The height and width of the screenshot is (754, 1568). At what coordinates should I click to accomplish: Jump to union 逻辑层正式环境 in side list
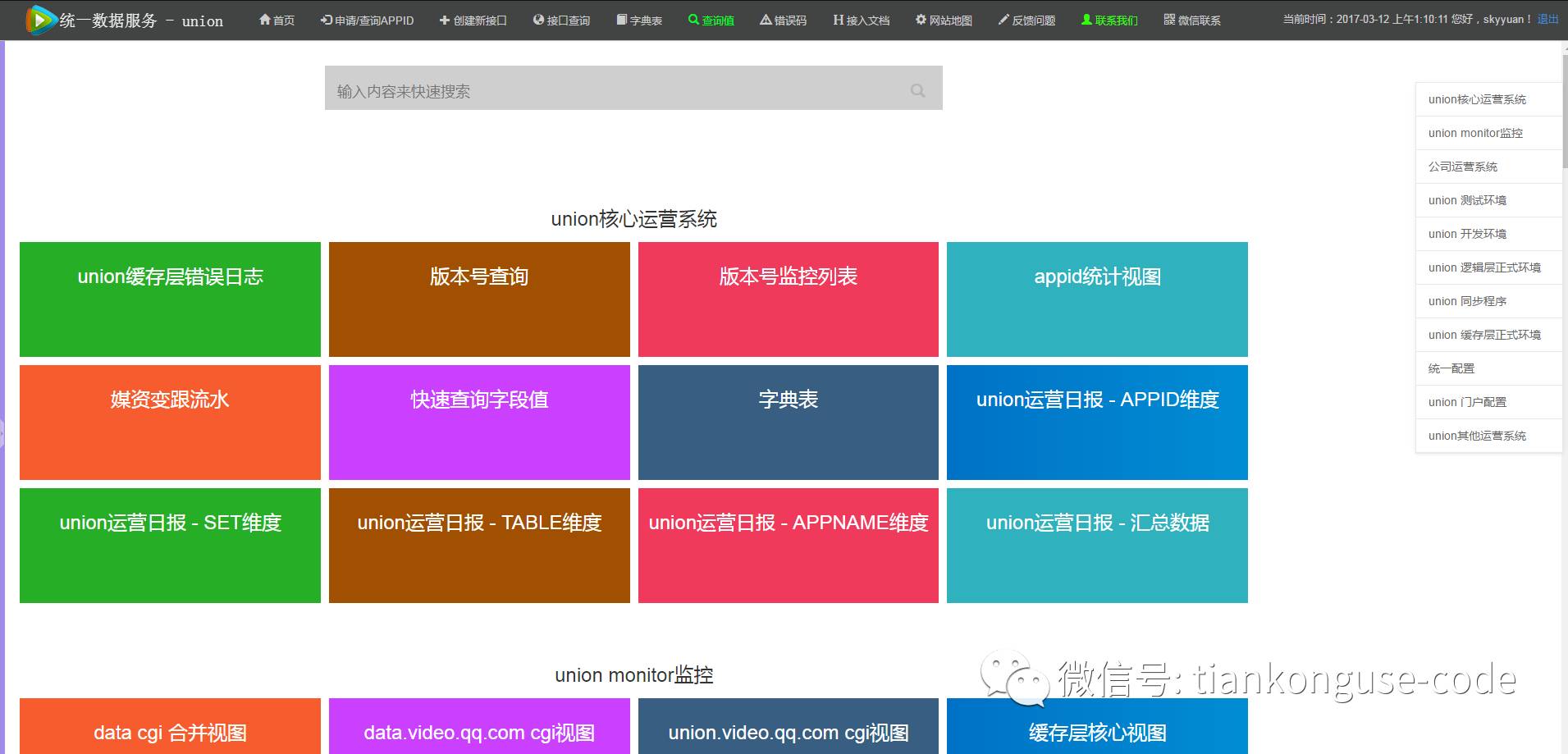click(1488, 267)
